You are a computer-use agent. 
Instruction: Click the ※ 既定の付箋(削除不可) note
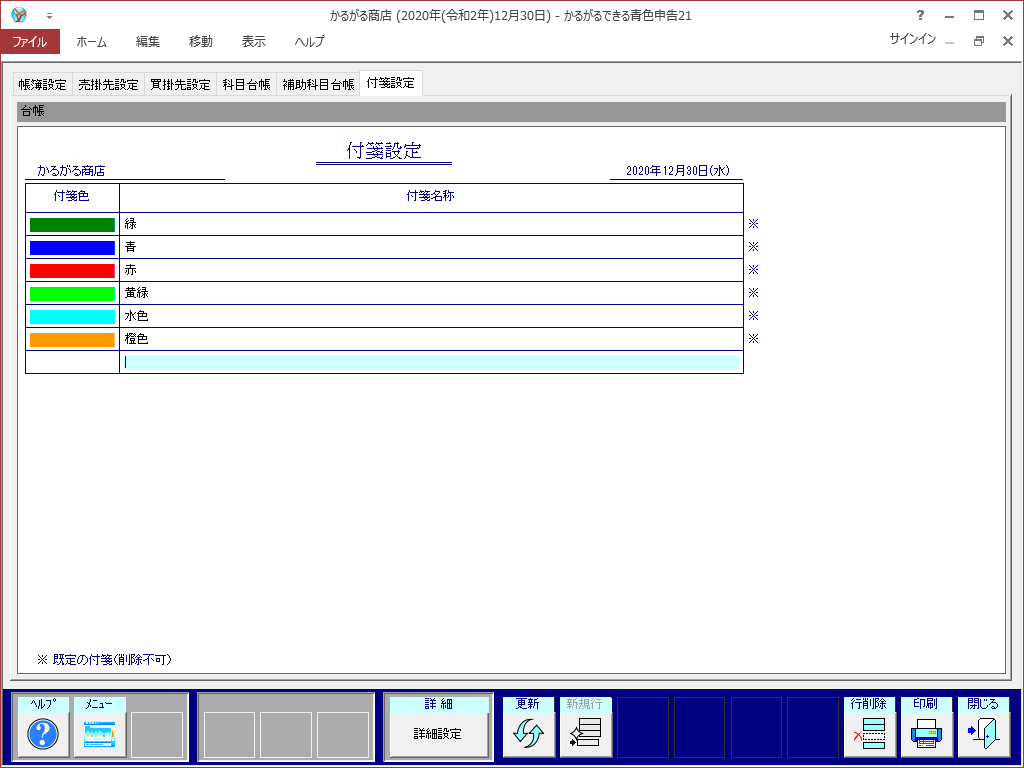pos(104,660)
